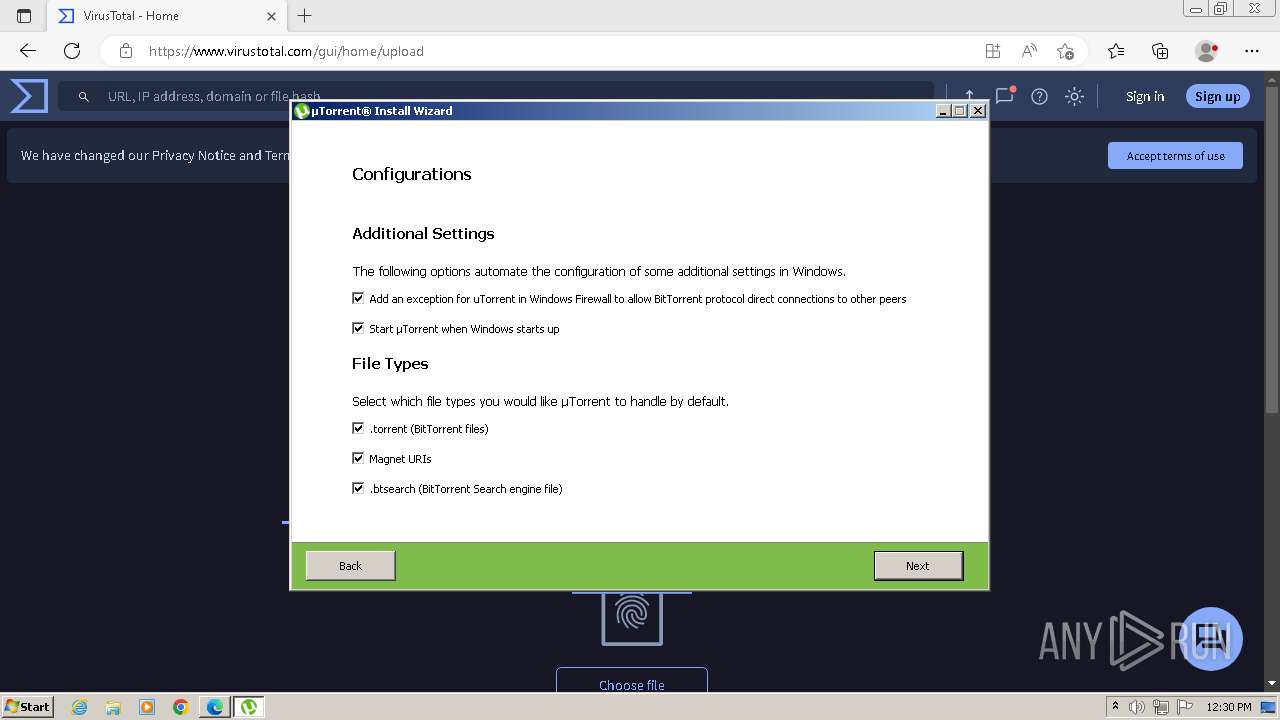Reload the VirusTotal page

tap(72, 51)
